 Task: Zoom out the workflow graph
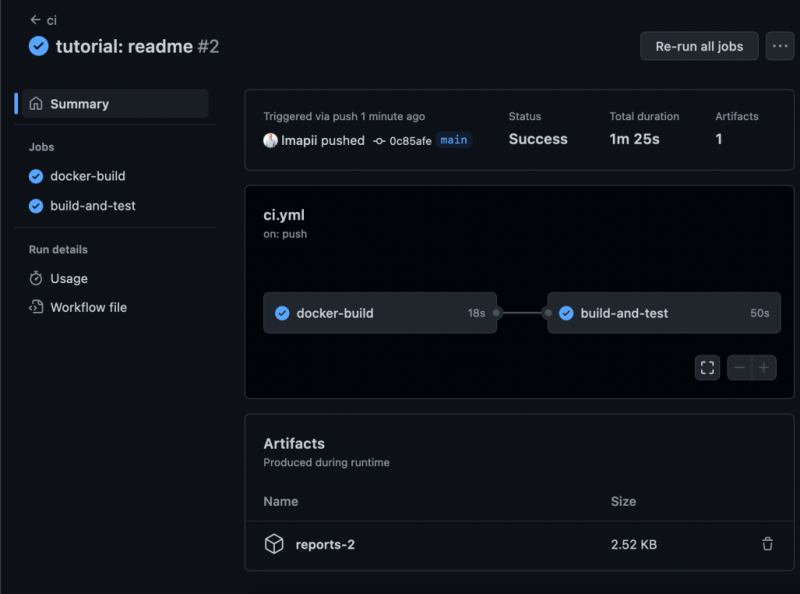pyautogui.click(x=740, y=368)
